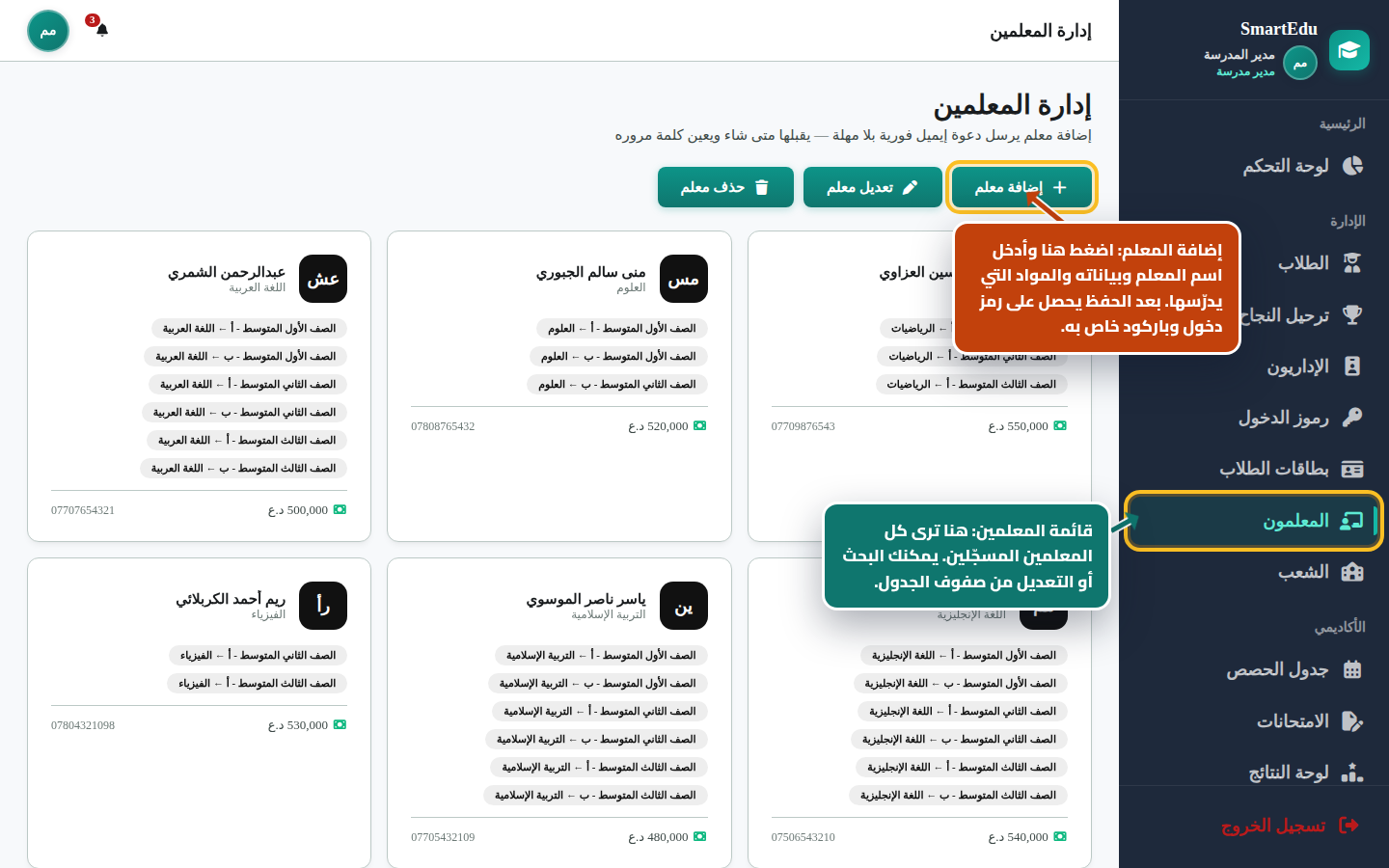Open the notifications bell icon
1389x868 pixels.
[x=102, y=30]
